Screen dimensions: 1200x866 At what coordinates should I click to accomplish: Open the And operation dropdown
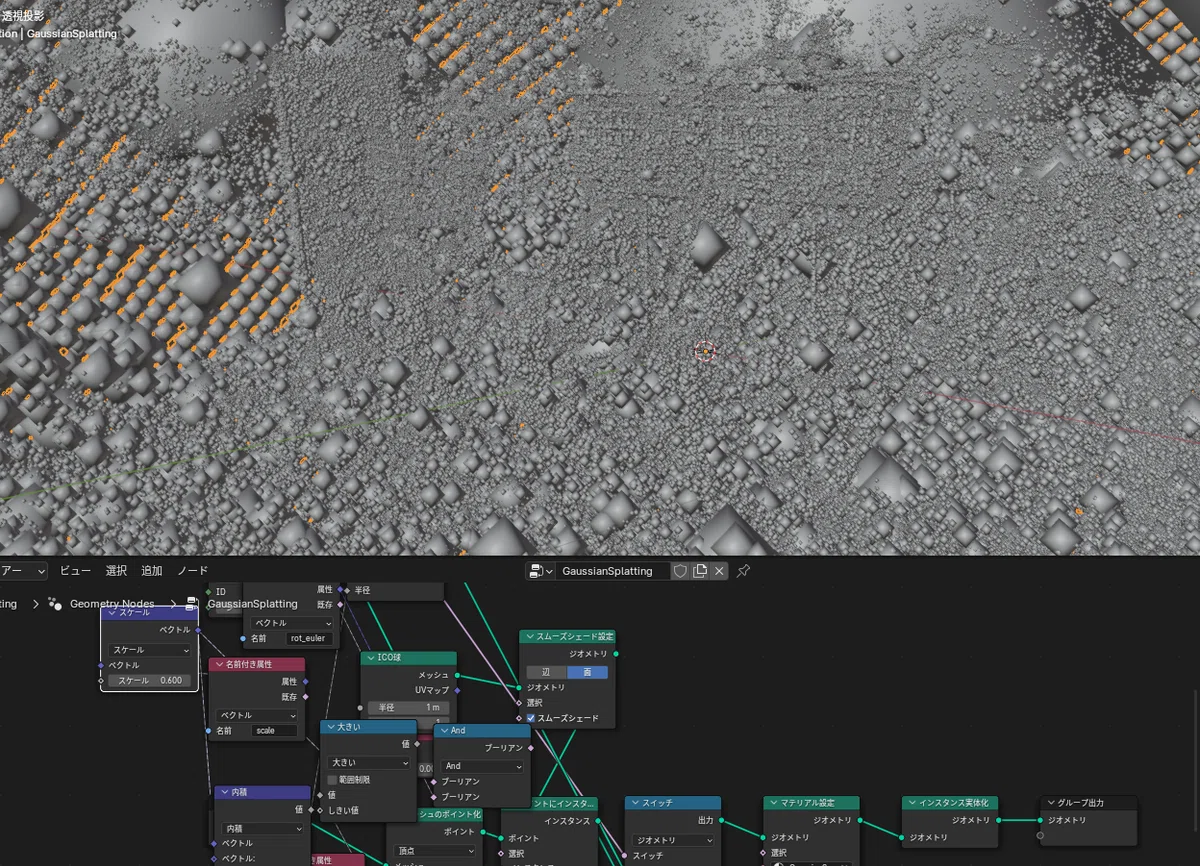click(483, 766)
